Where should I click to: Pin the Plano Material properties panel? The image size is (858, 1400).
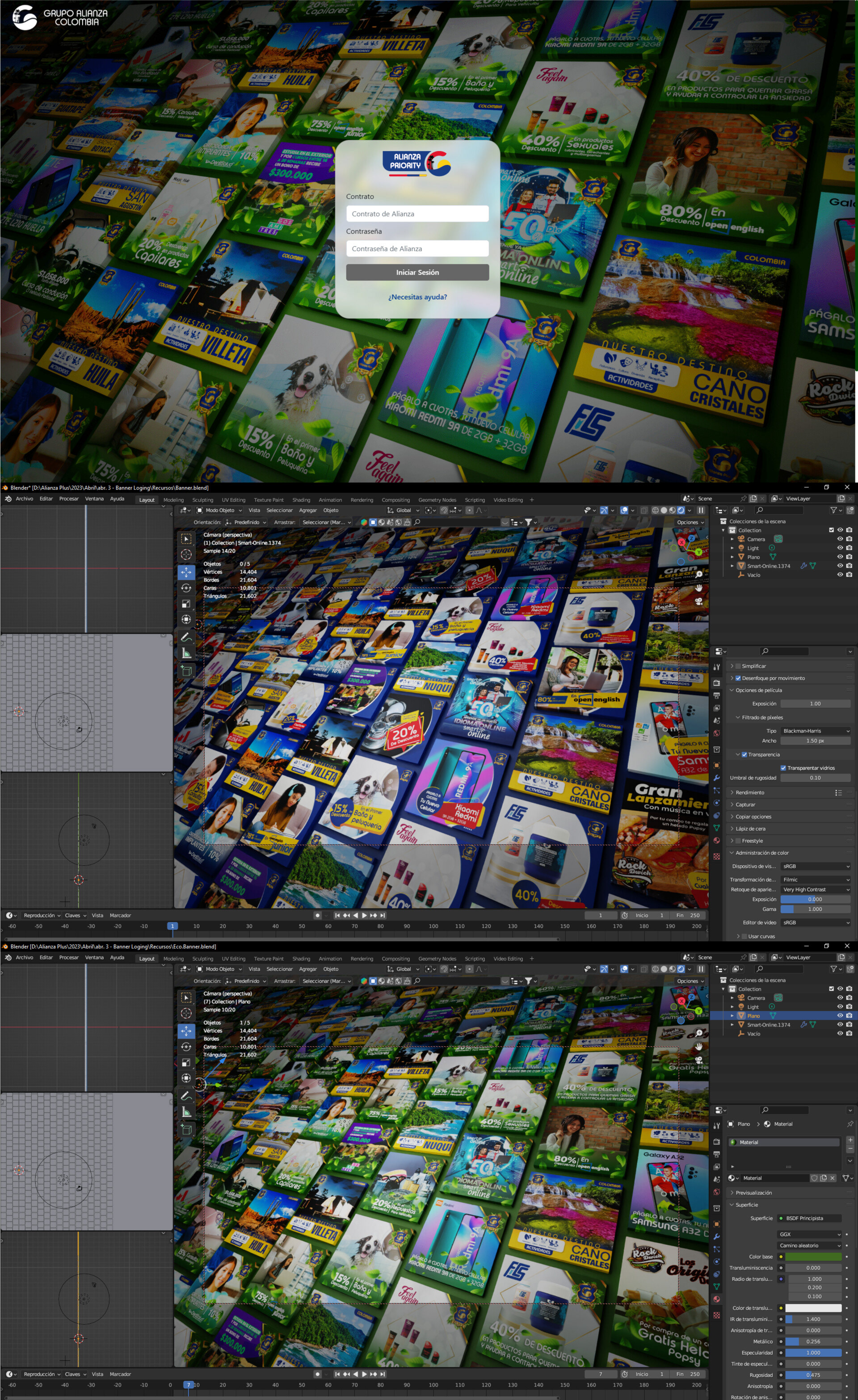[x=850, y=1124]
